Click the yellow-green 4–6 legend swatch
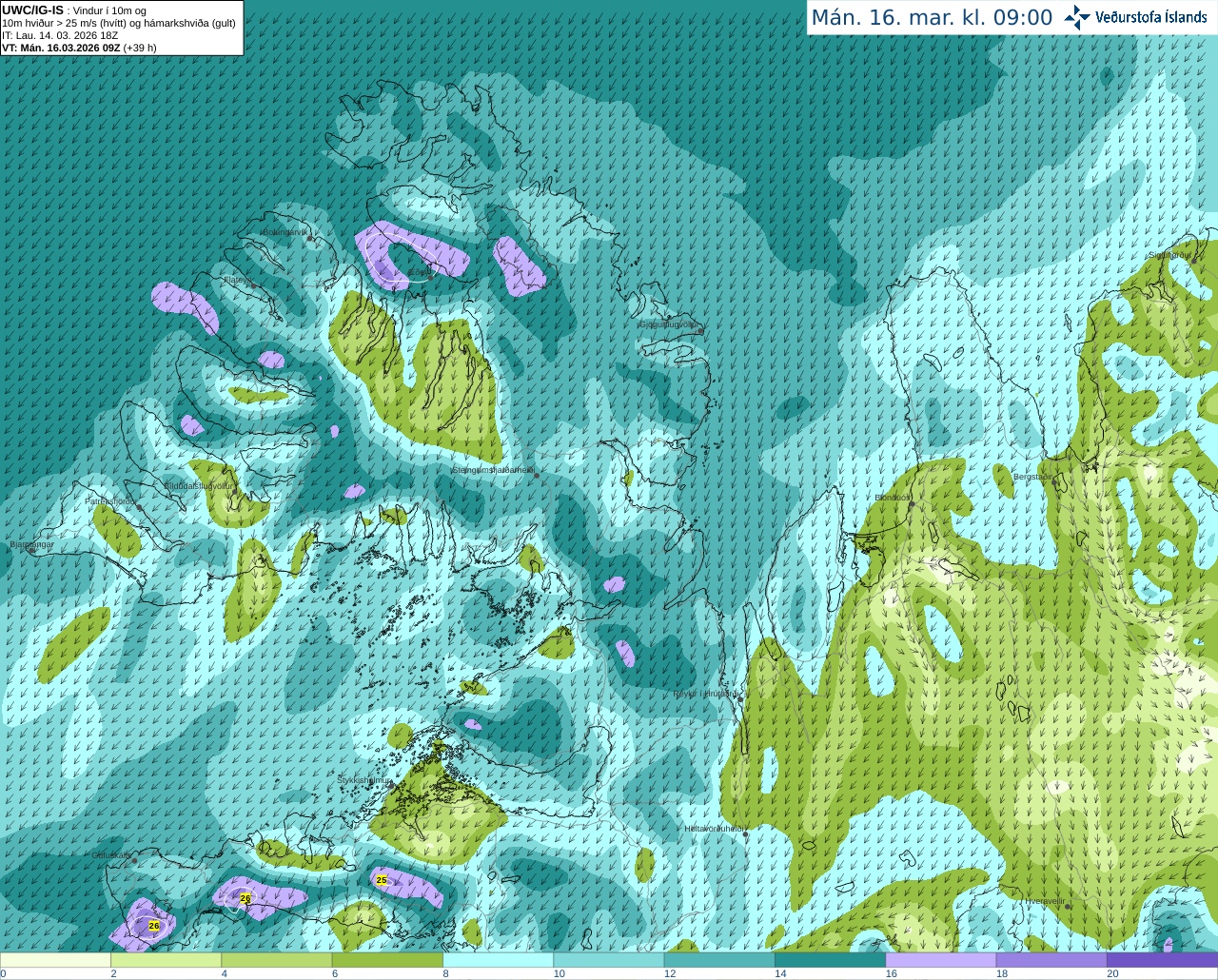This screenshot has width=1218, height=980. 277,960
